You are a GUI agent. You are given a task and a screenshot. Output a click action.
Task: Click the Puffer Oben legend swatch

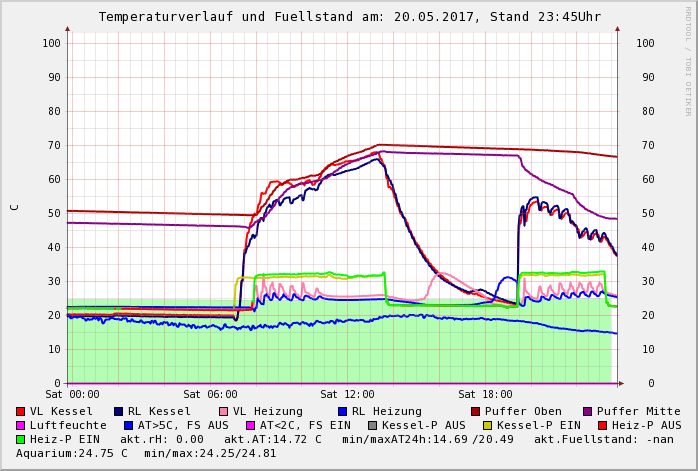476,411
